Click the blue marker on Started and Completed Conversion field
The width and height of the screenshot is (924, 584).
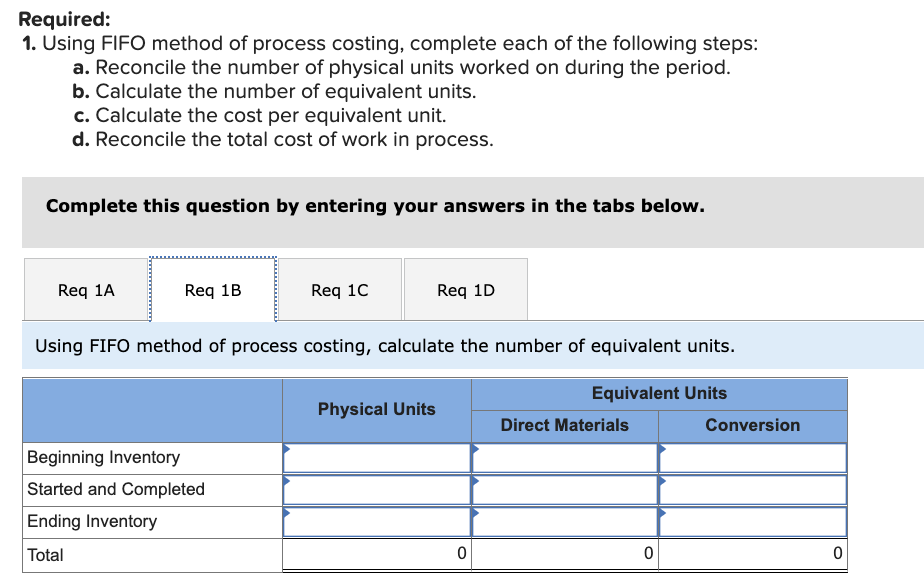point(664,483)
